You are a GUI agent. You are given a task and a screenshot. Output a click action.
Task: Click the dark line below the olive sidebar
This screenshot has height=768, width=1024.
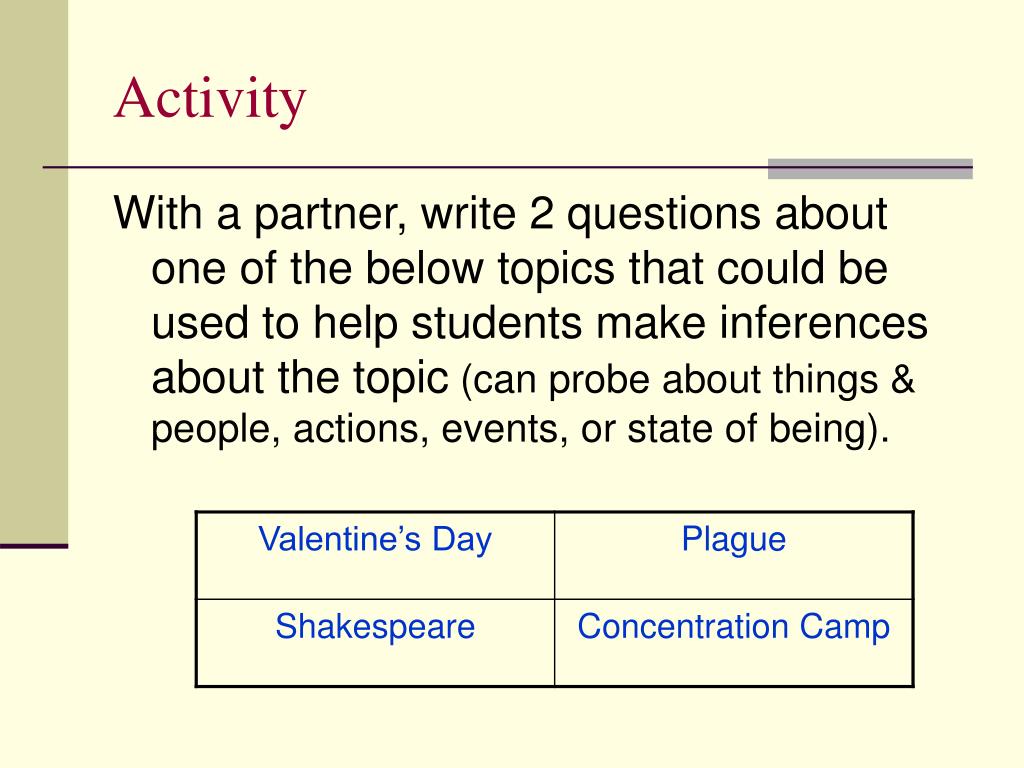tap(34, 546)
